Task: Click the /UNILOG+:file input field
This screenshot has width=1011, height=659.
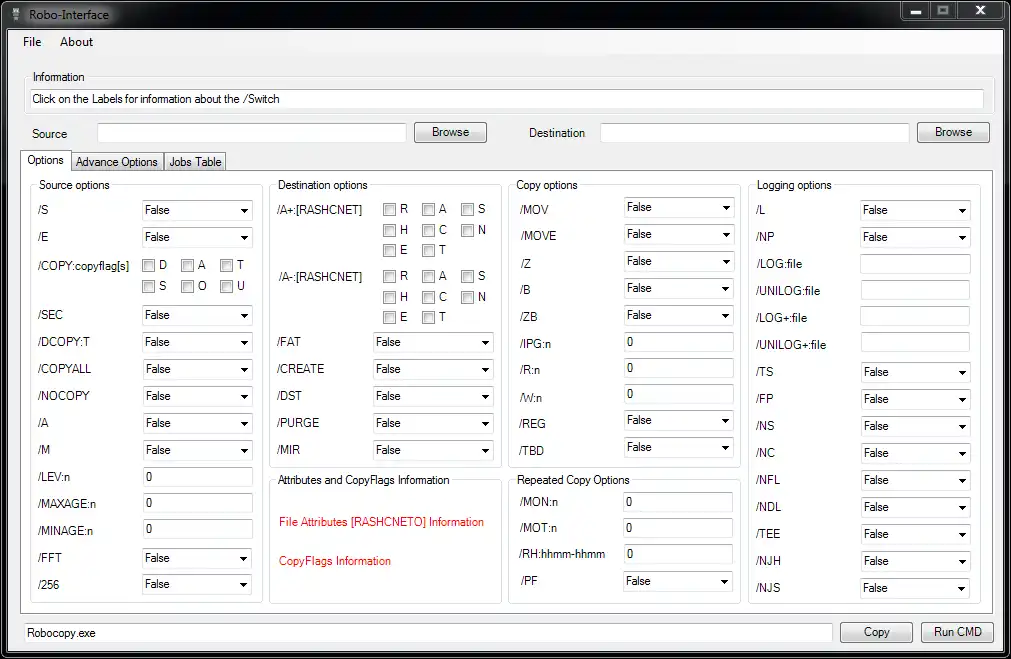Action: (x=915, y=342)
